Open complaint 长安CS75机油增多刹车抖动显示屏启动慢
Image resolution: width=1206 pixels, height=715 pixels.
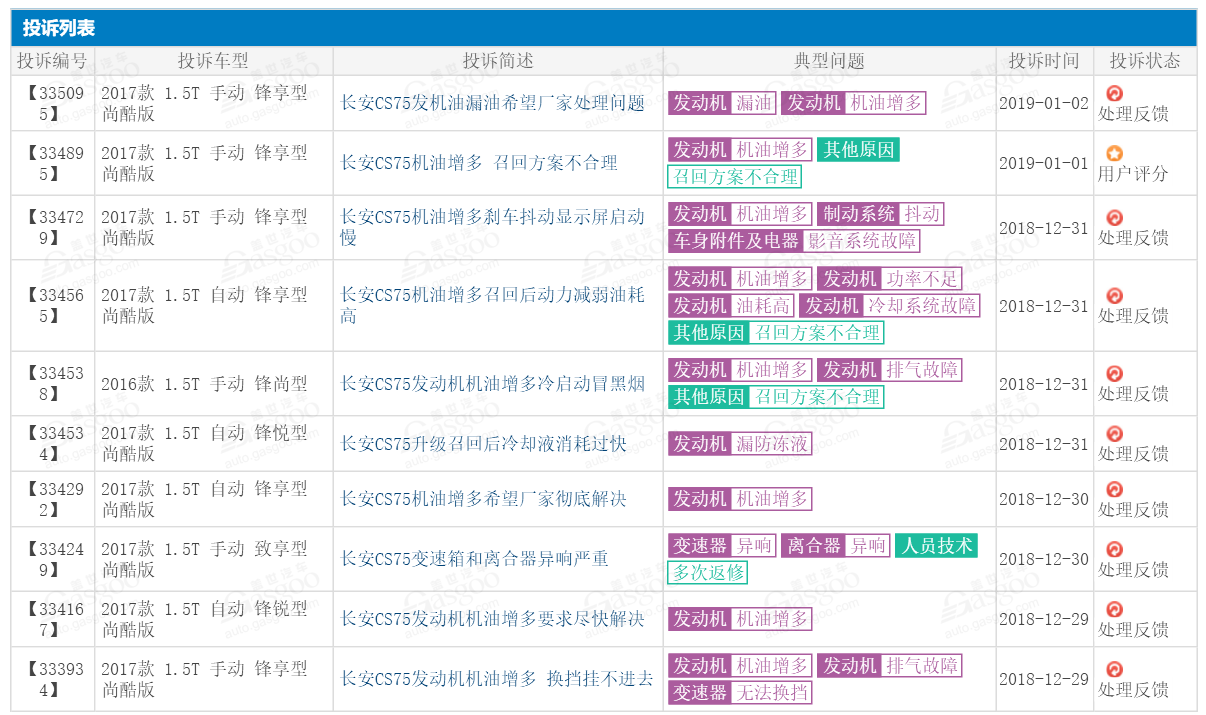click(x=493, y=227)
